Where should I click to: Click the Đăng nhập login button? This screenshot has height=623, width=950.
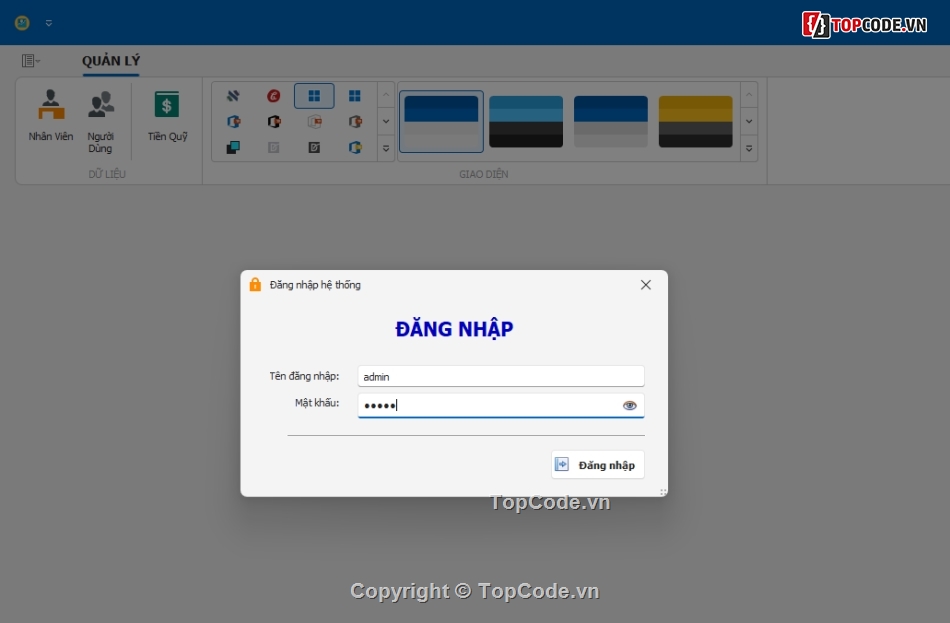click(x=597, y=464)
